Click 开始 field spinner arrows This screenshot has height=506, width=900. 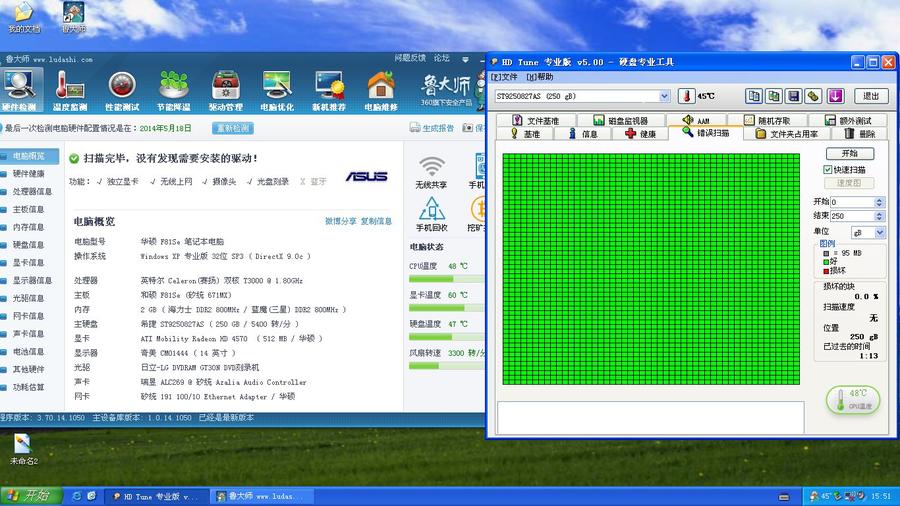tap(879, 202)
